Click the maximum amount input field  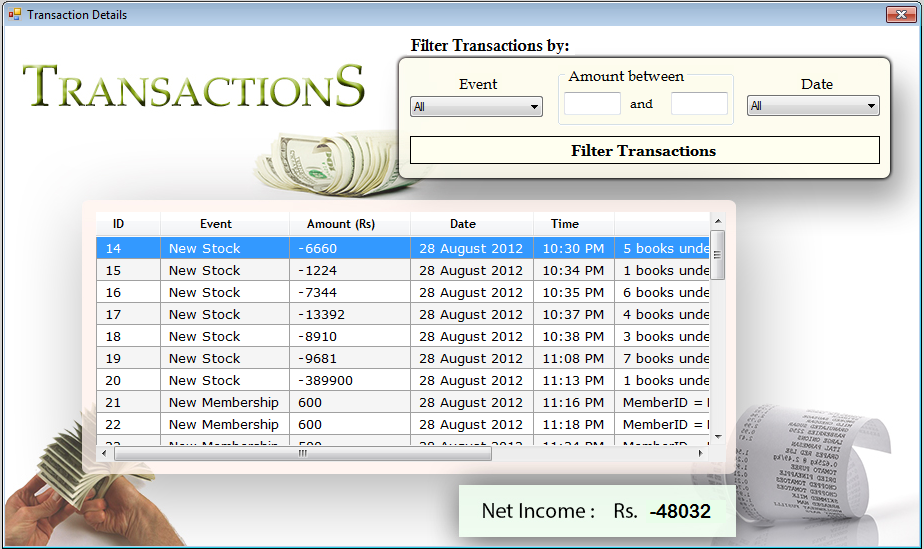(x=699, y=104)
